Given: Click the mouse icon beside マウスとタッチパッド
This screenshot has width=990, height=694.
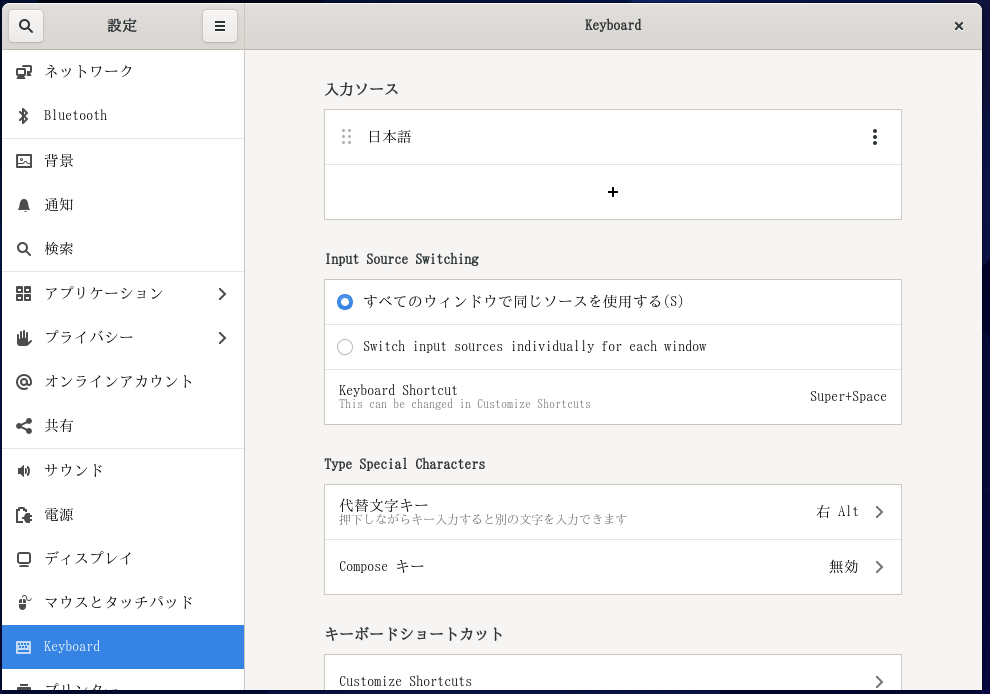Looking at the screenshot, I should click(x=24, y=602).
